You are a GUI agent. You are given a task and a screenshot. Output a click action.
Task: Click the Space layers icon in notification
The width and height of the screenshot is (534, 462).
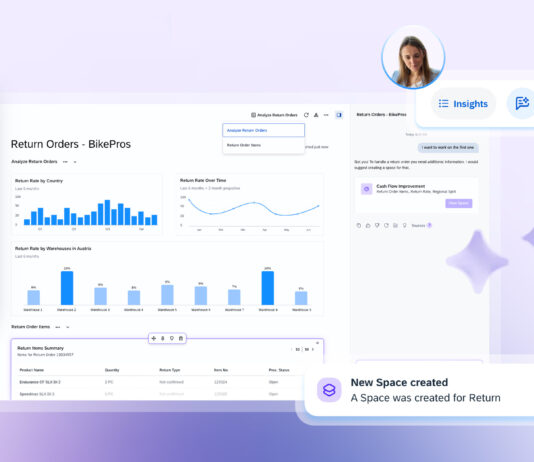[x=329, y=390]
